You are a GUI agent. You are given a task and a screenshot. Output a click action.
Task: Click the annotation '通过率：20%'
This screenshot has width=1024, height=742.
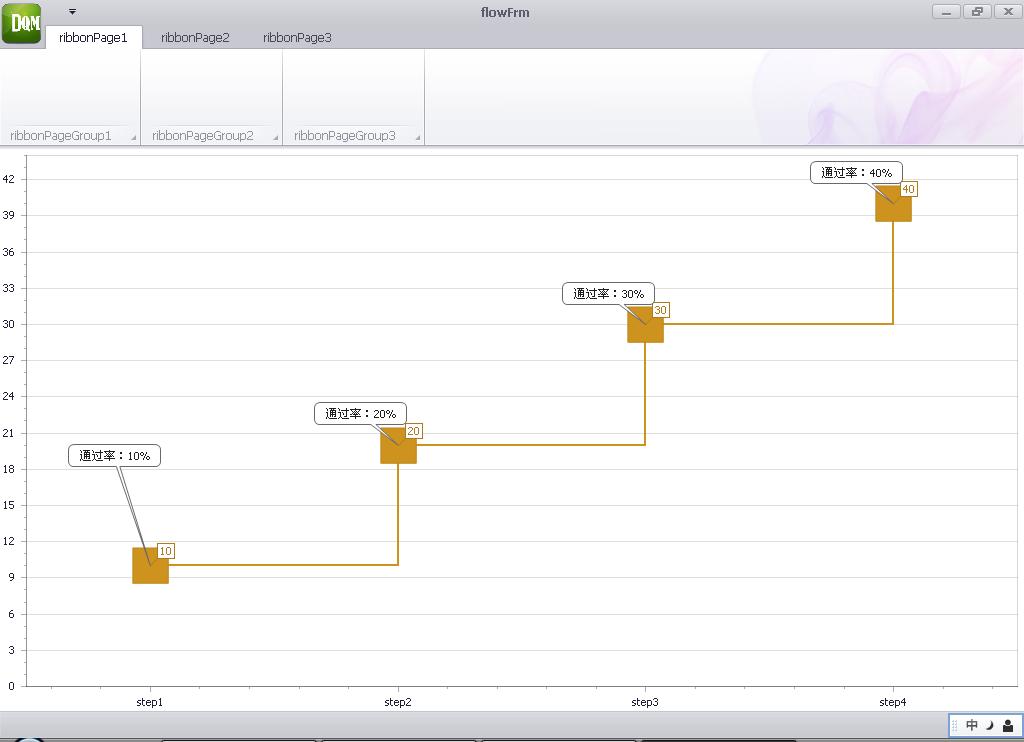point(360,413)
